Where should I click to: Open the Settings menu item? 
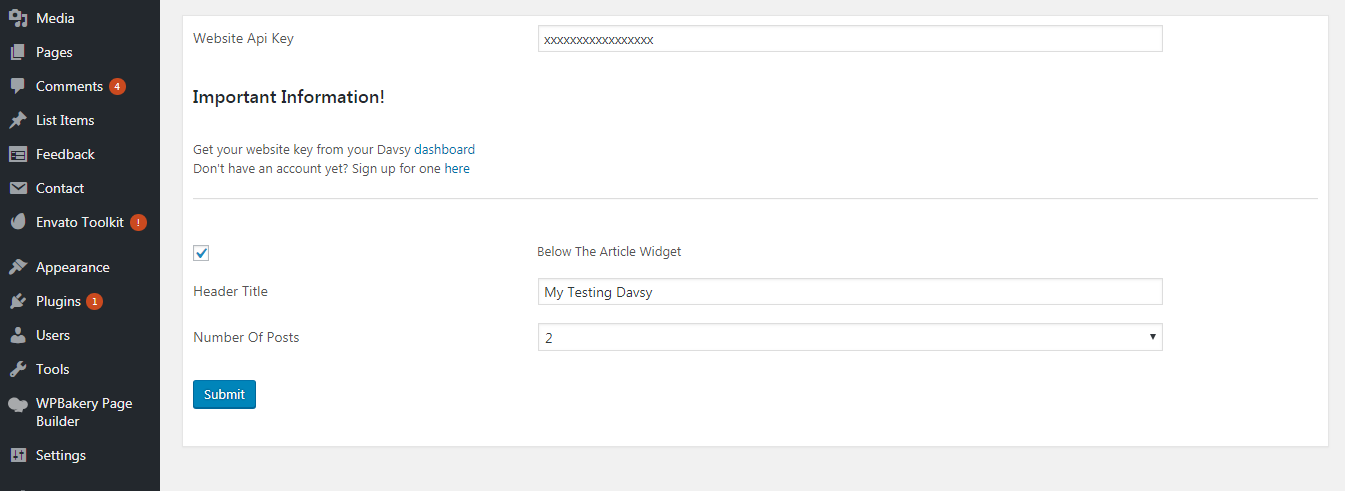point(60,455)
